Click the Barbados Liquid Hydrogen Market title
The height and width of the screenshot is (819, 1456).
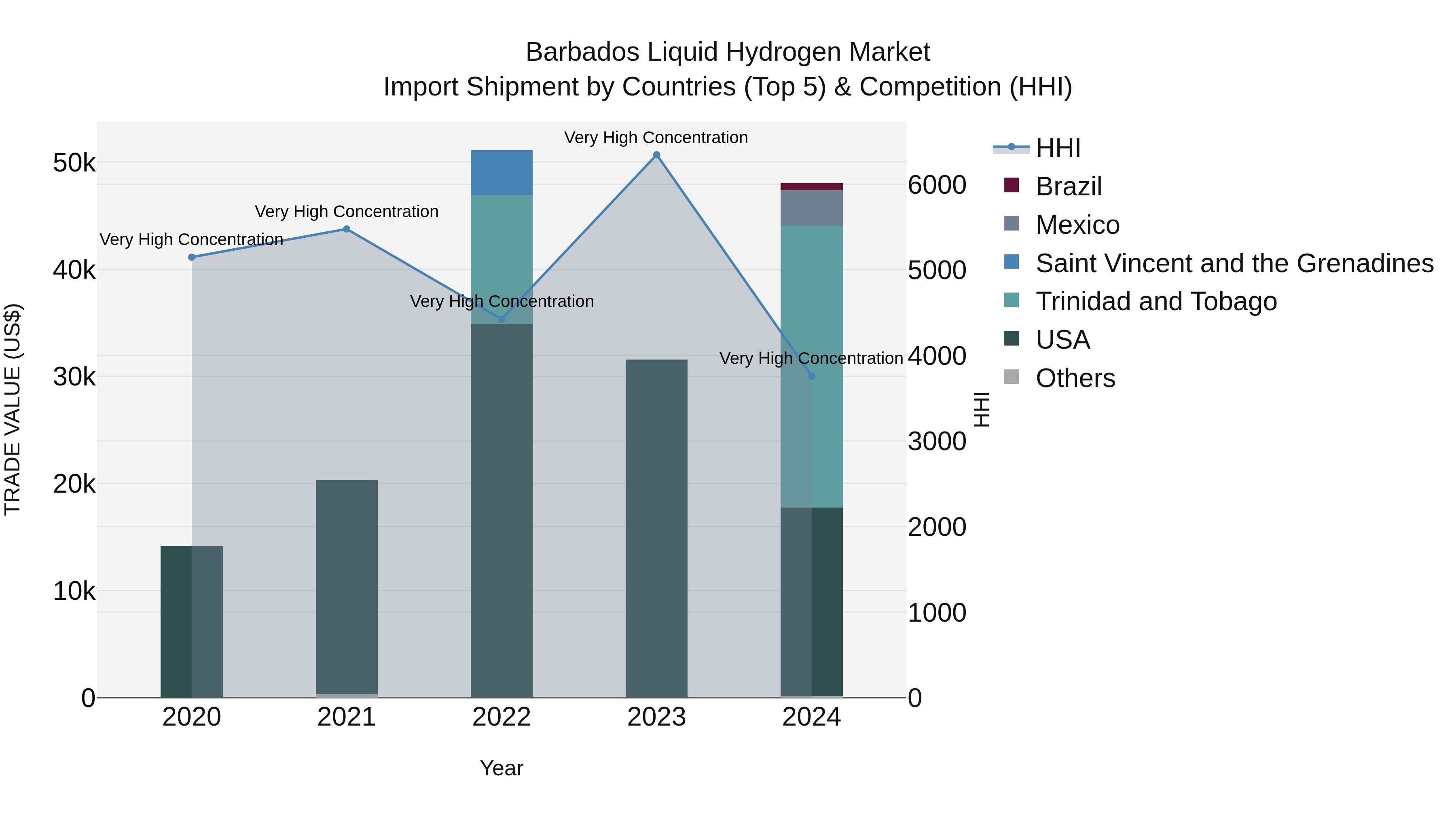click(728, 52)
